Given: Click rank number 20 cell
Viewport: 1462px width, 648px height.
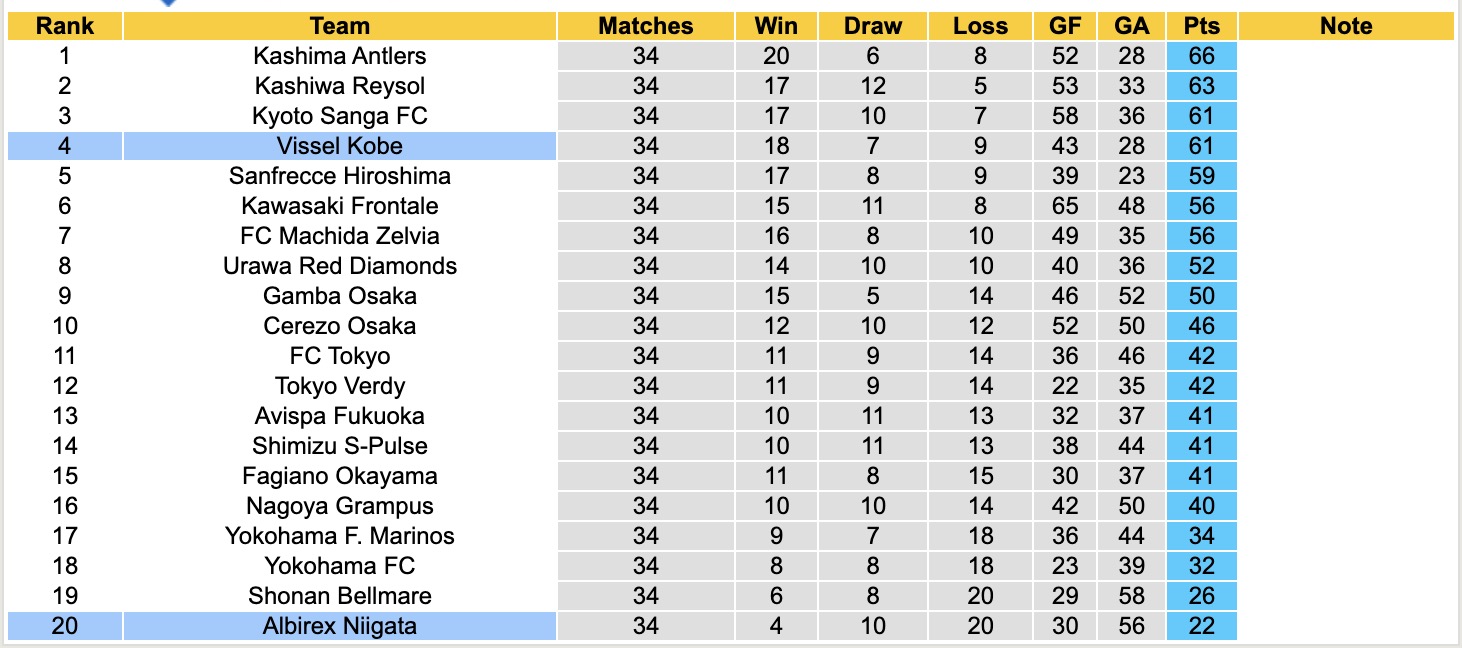Looking at the screenshot, I should click(x=65, y=626).
